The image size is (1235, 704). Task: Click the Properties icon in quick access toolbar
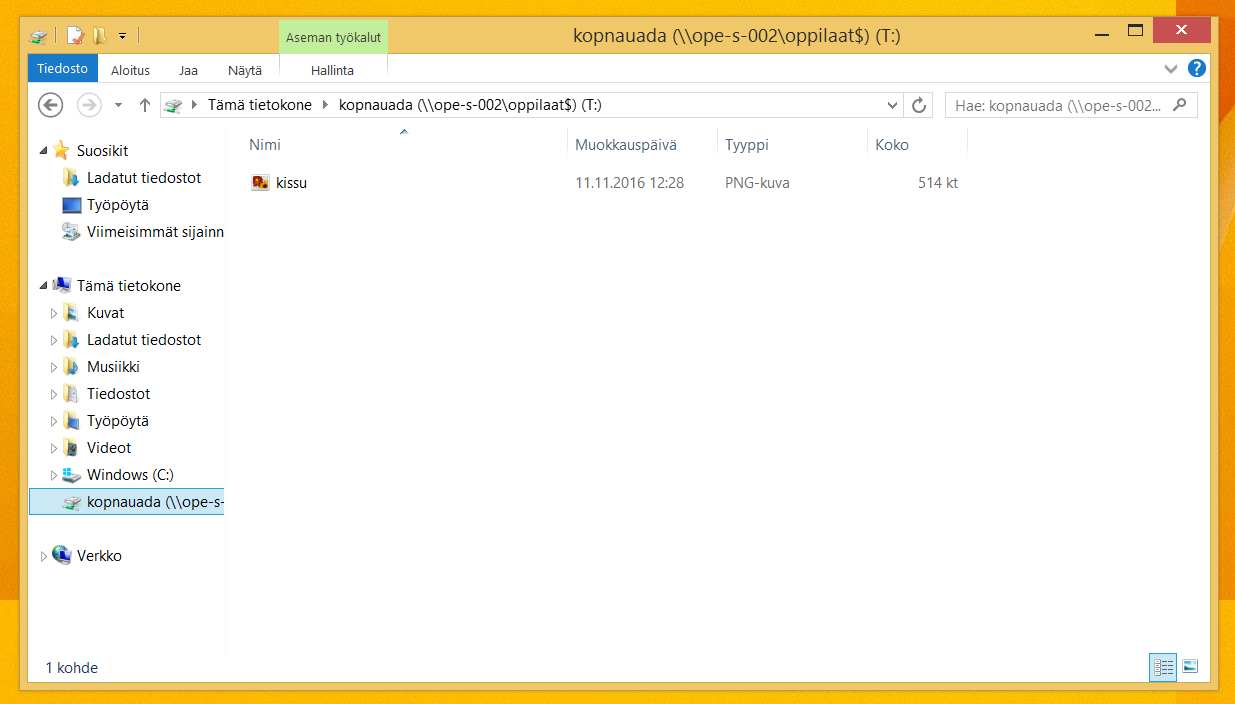[x=75, y=36]
